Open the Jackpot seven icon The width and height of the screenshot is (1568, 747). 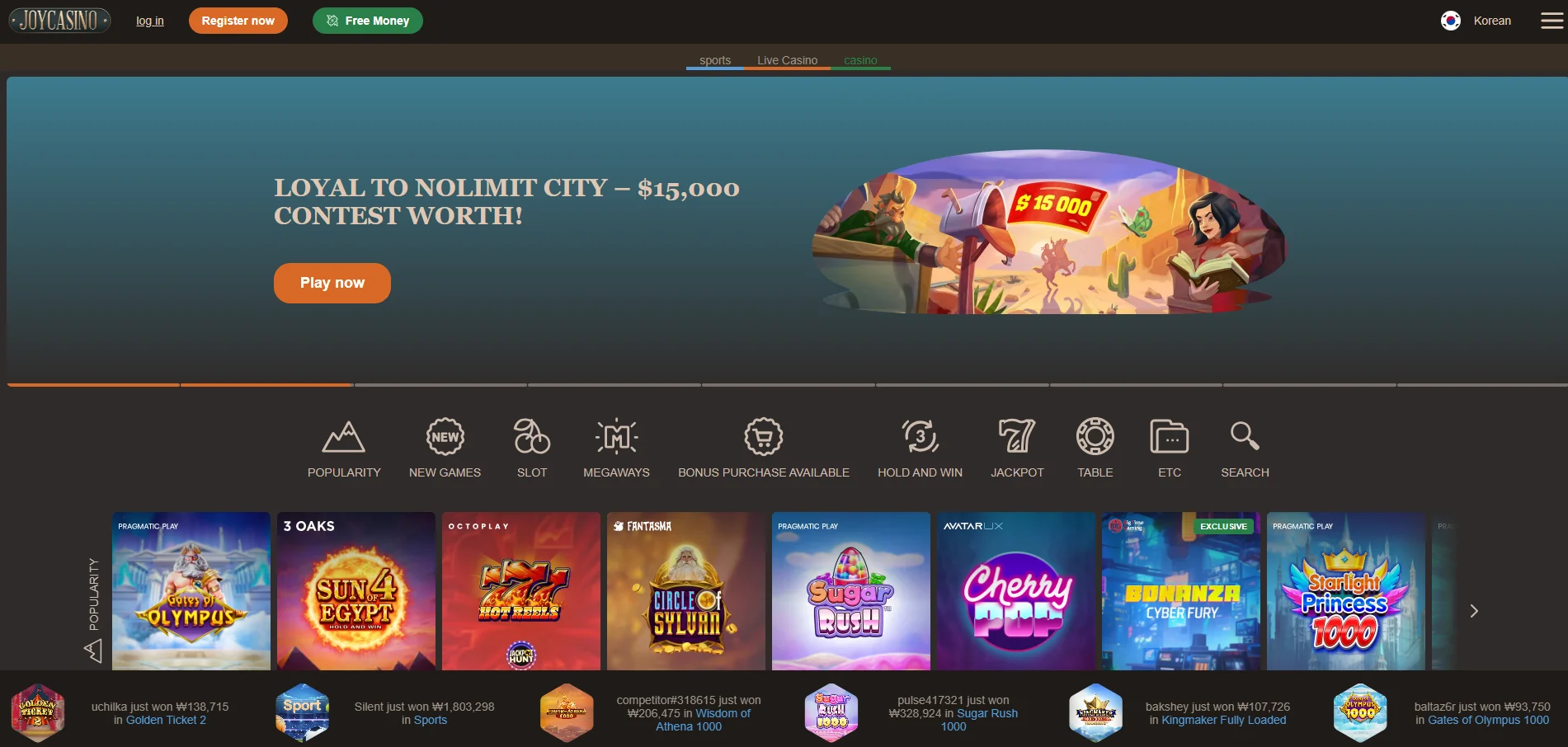pos(1017,436)
